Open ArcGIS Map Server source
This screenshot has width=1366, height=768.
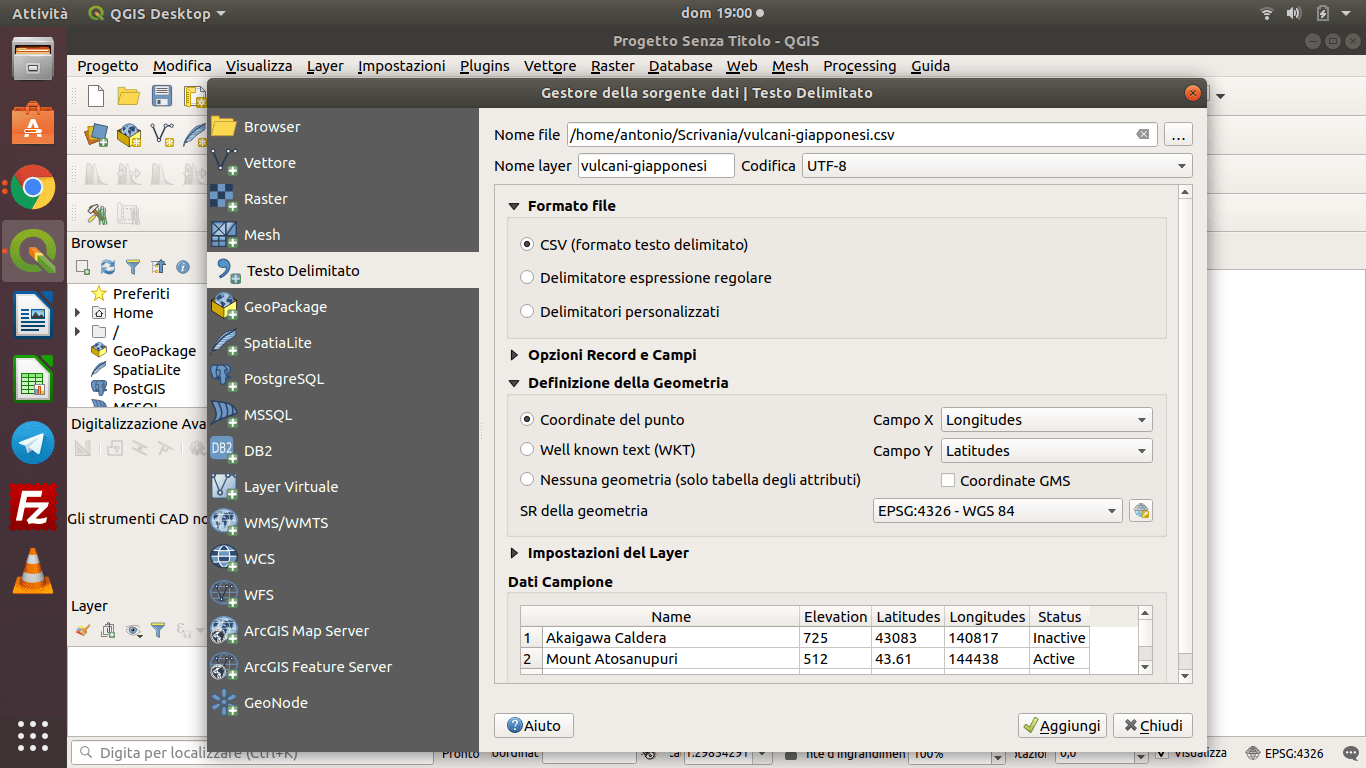pos(343,631)
